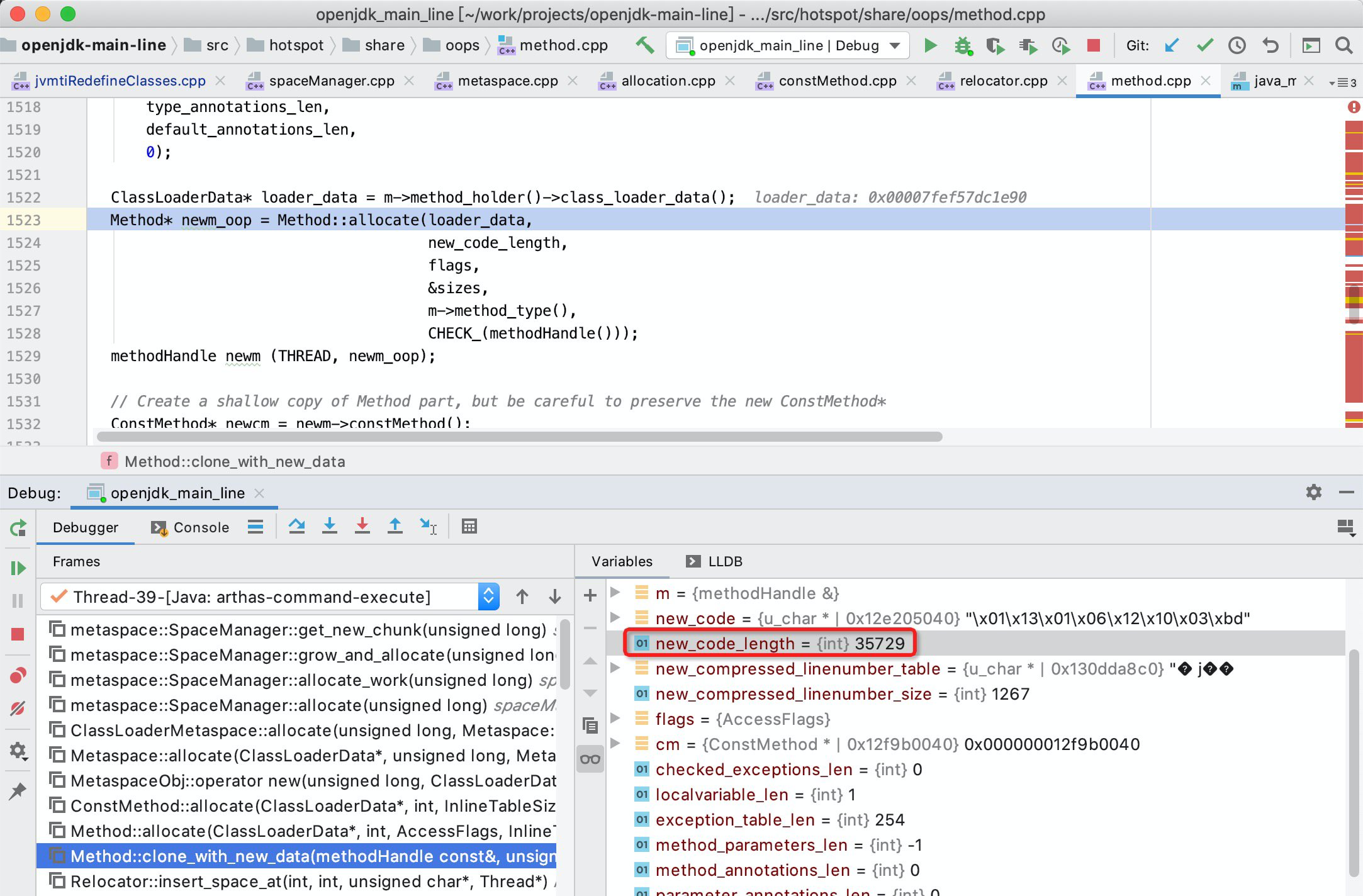This screenshot has width=1363, height=896.
Task: Open the LLDB tab
Action: pos(715,561)
